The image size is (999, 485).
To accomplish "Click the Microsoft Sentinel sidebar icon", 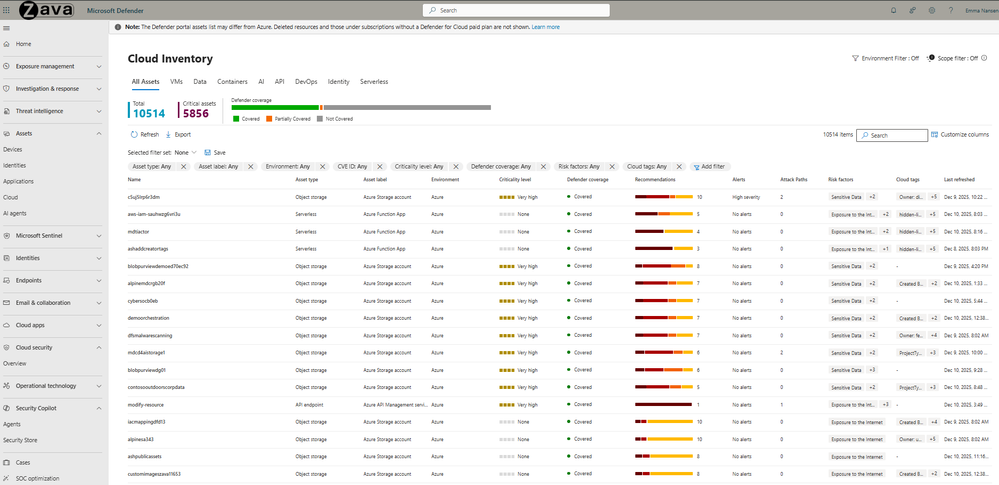I will point(6,236).
